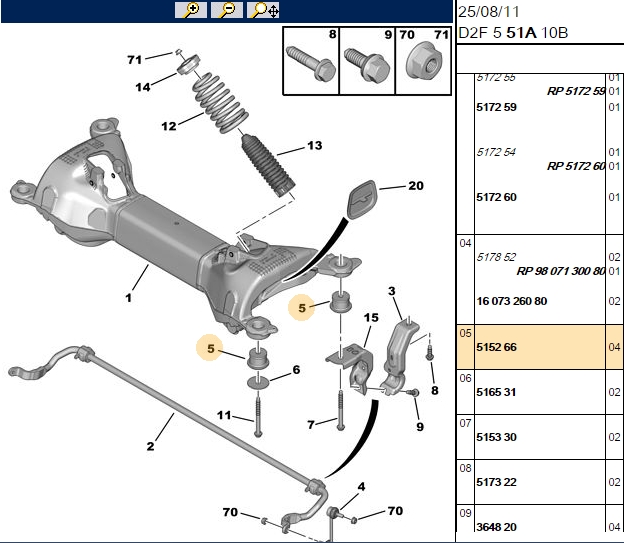This screenshot has height=543, width=624.
Task: Click row index 04 in parts list
Action: (x=465, y=243)
